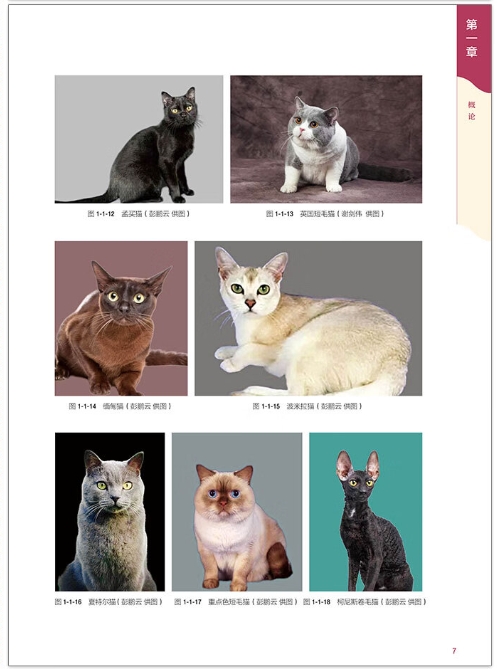497x669 pixels.
Task: Select the 图 1-1-18 figure label
Action: (x=317, y=602)
